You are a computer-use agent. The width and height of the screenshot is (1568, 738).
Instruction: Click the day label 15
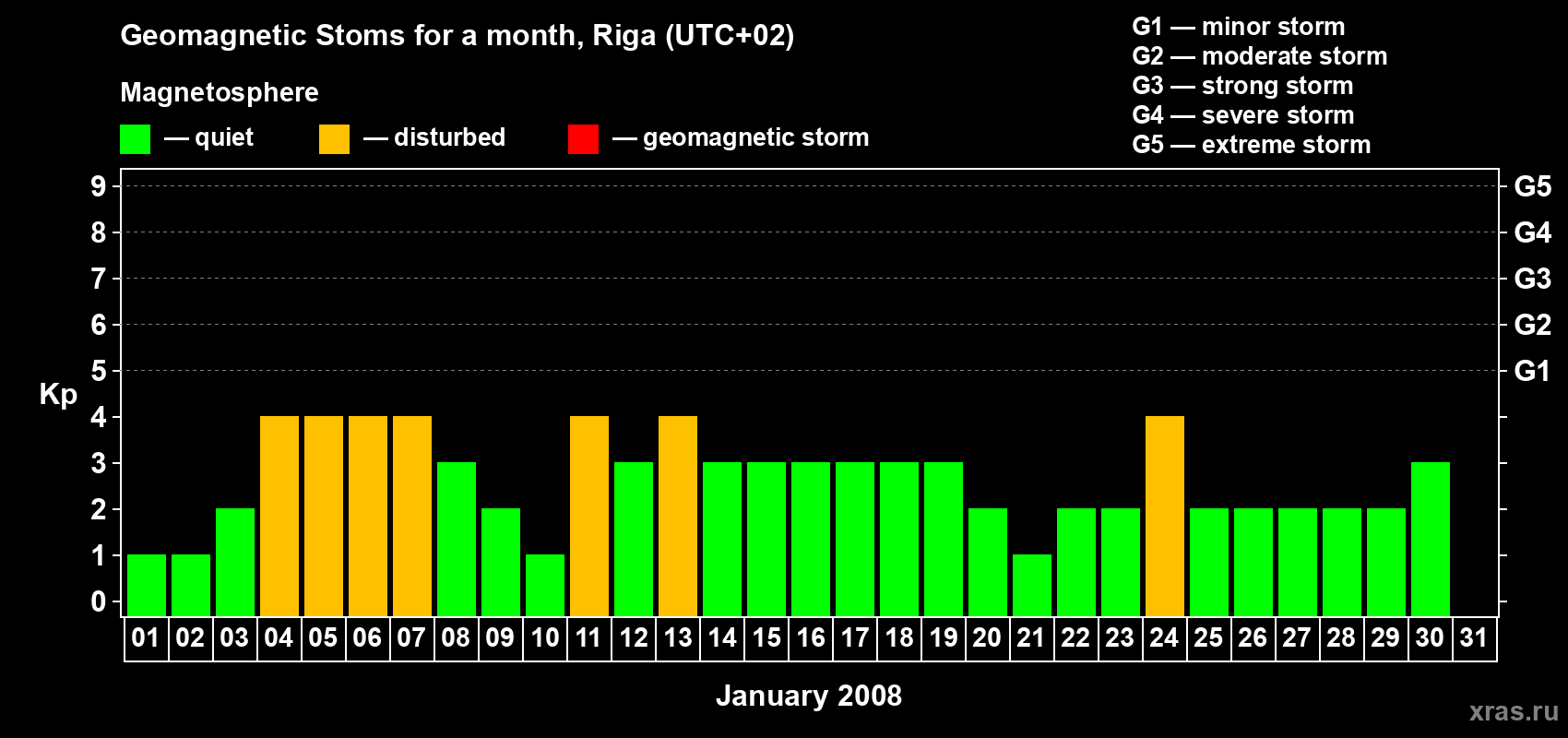click(766, 637)
